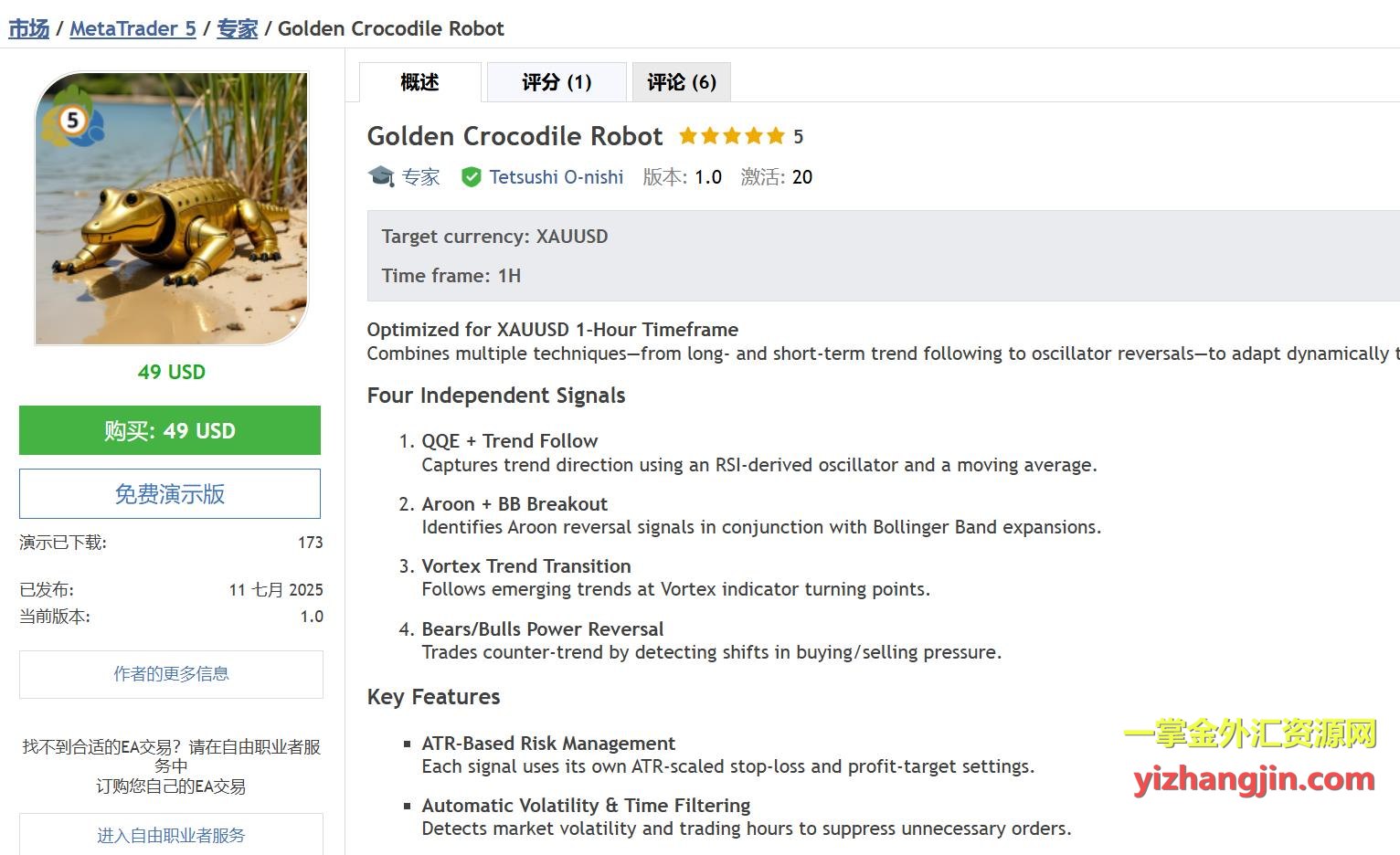This screenshot has height=855, width=1400.
Task: Open the 评论 (6) comments tab
Action: click(681, 82)
